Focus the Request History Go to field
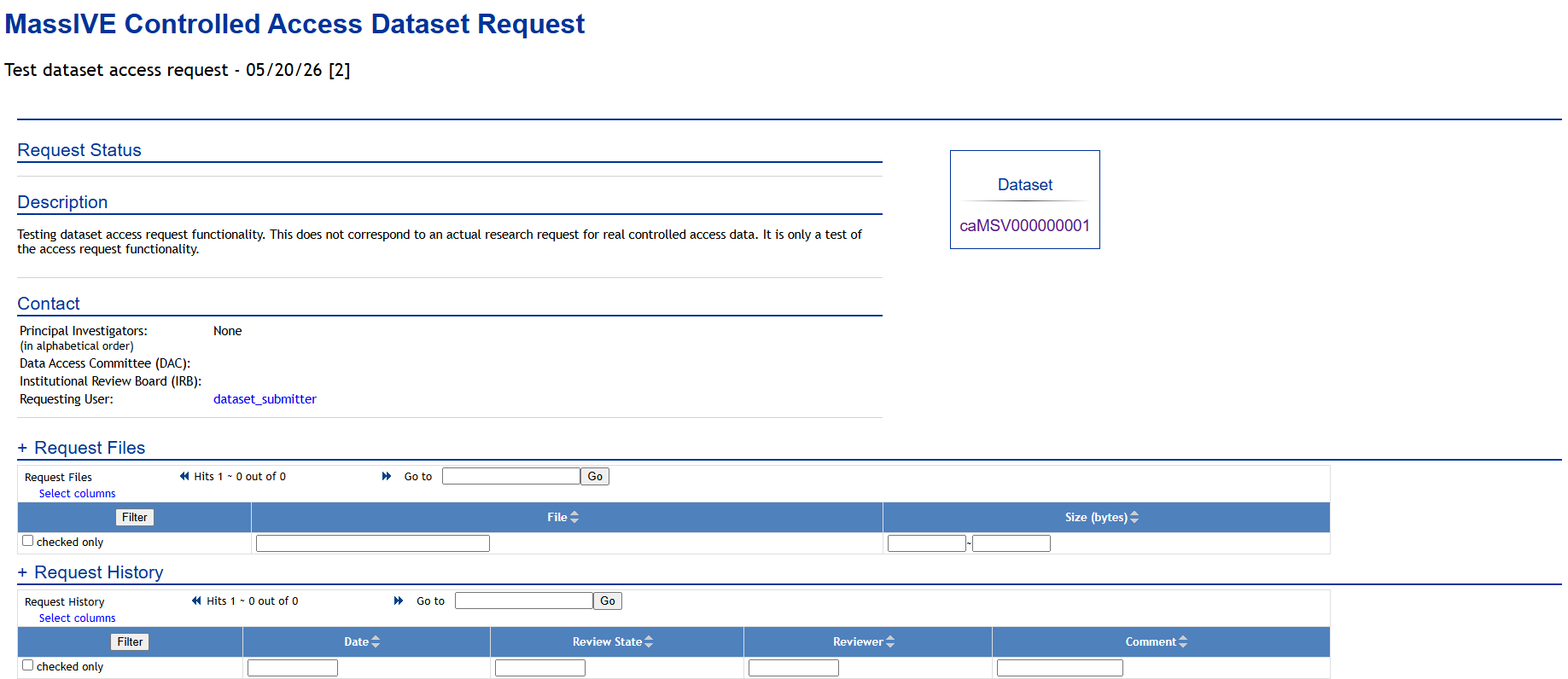 tap(524, 601)
